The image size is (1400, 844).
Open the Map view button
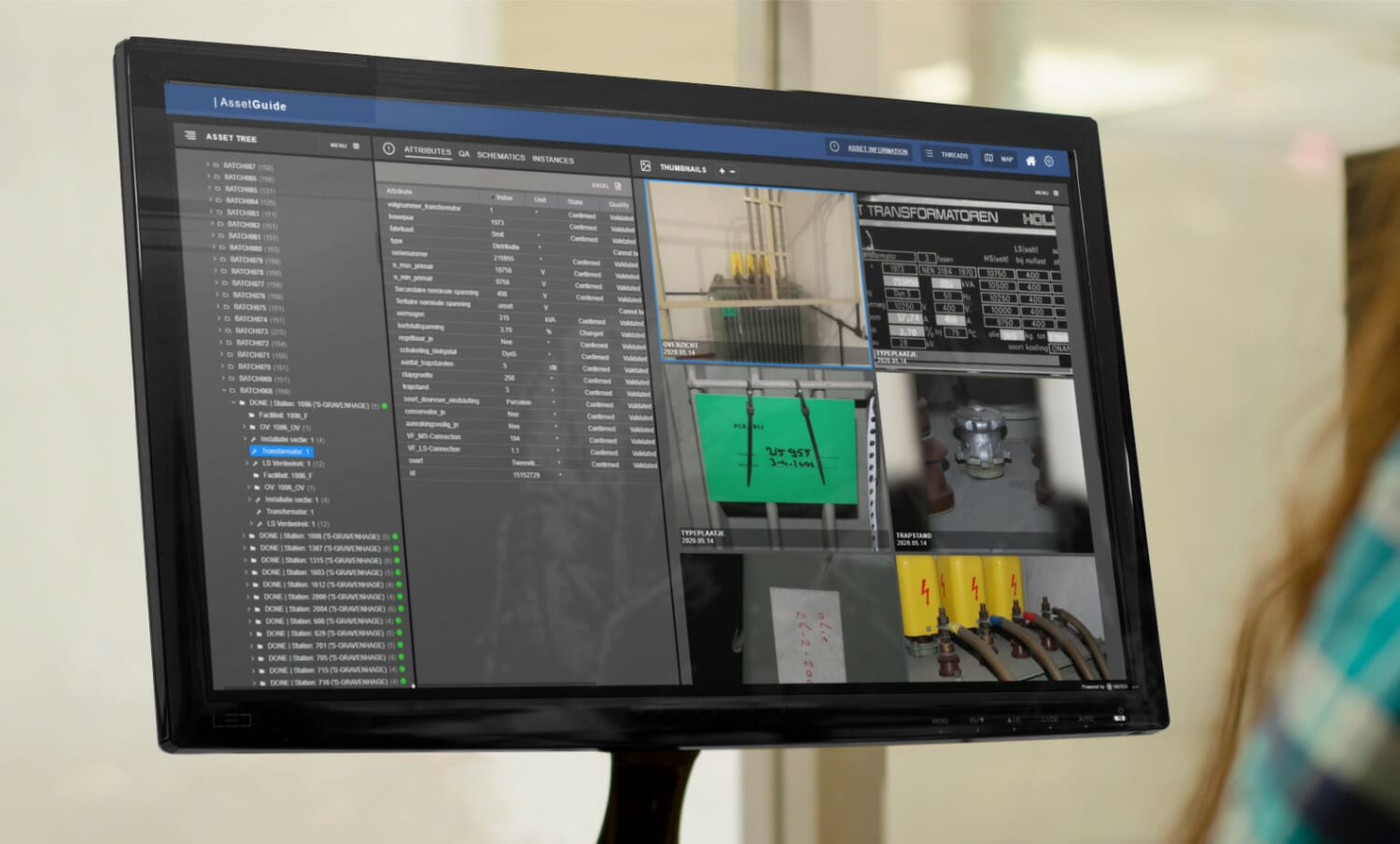tap(999, 159)
